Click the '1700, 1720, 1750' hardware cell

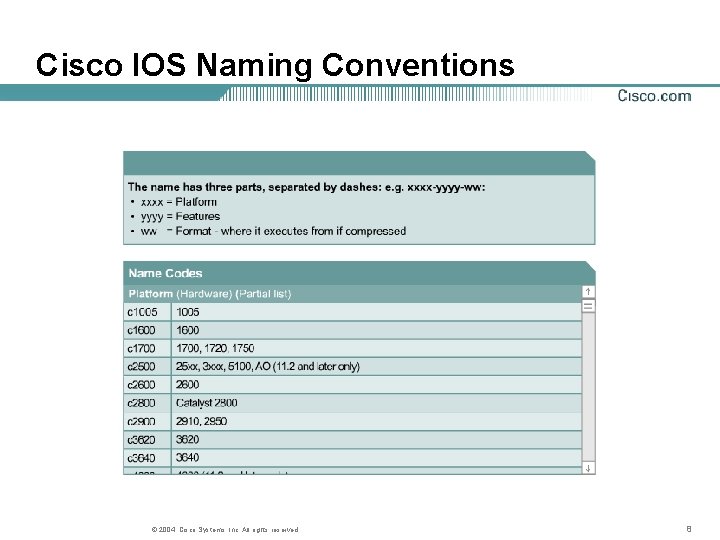click(x=377, y=349)
